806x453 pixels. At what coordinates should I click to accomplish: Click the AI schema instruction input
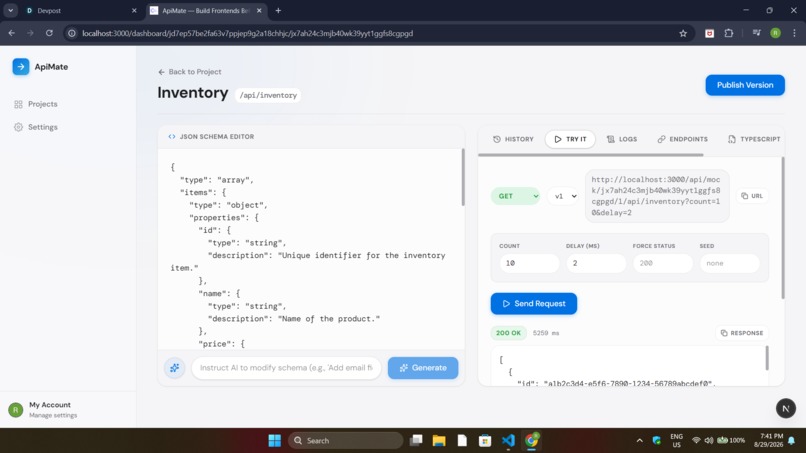[286, 368]
